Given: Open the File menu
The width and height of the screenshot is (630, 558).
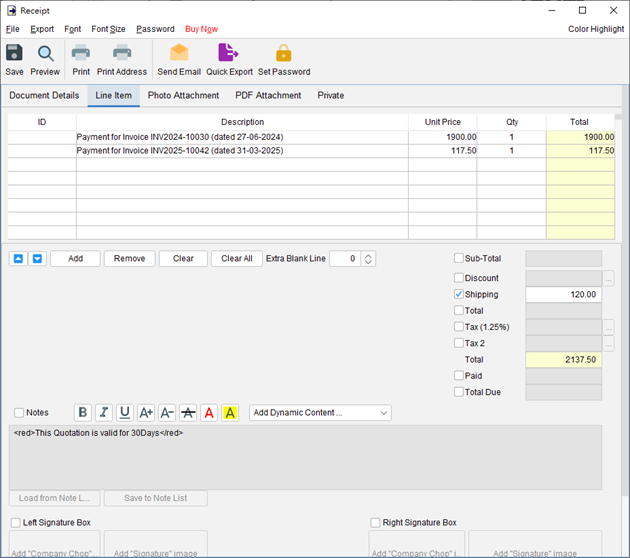Looking at the screenshot, I should point(12,29).
